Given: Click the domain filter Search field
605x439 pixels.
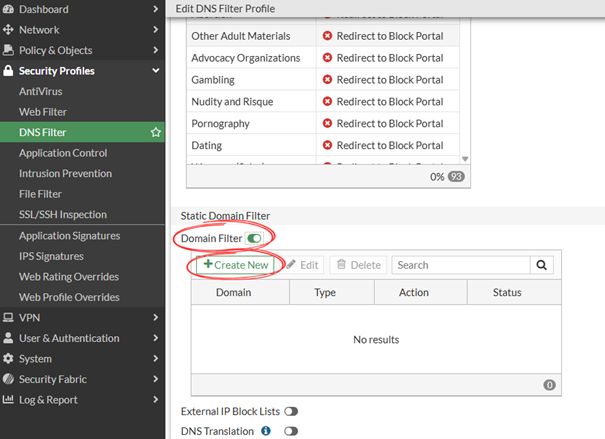Looking at the screenshot, I should pyautogui.click(x=460, y=265).
